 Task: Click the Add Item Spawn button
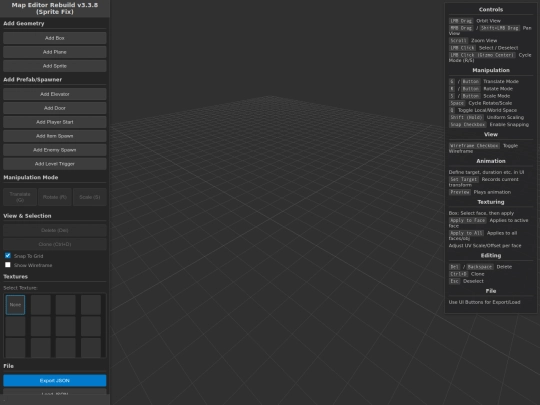(x=55, y=136)
